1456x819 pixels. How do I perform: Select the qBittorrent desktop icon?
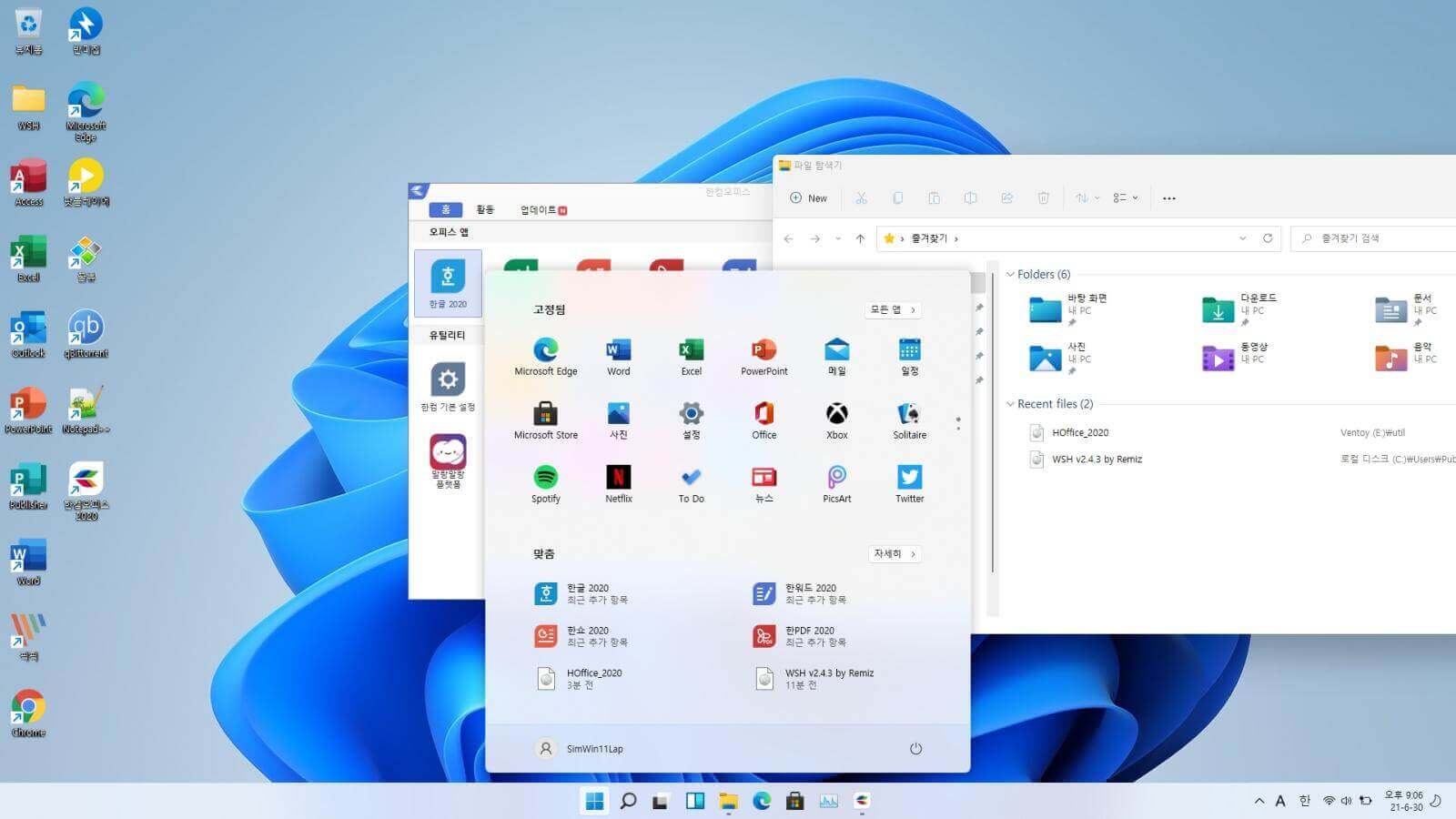point(86,334)
